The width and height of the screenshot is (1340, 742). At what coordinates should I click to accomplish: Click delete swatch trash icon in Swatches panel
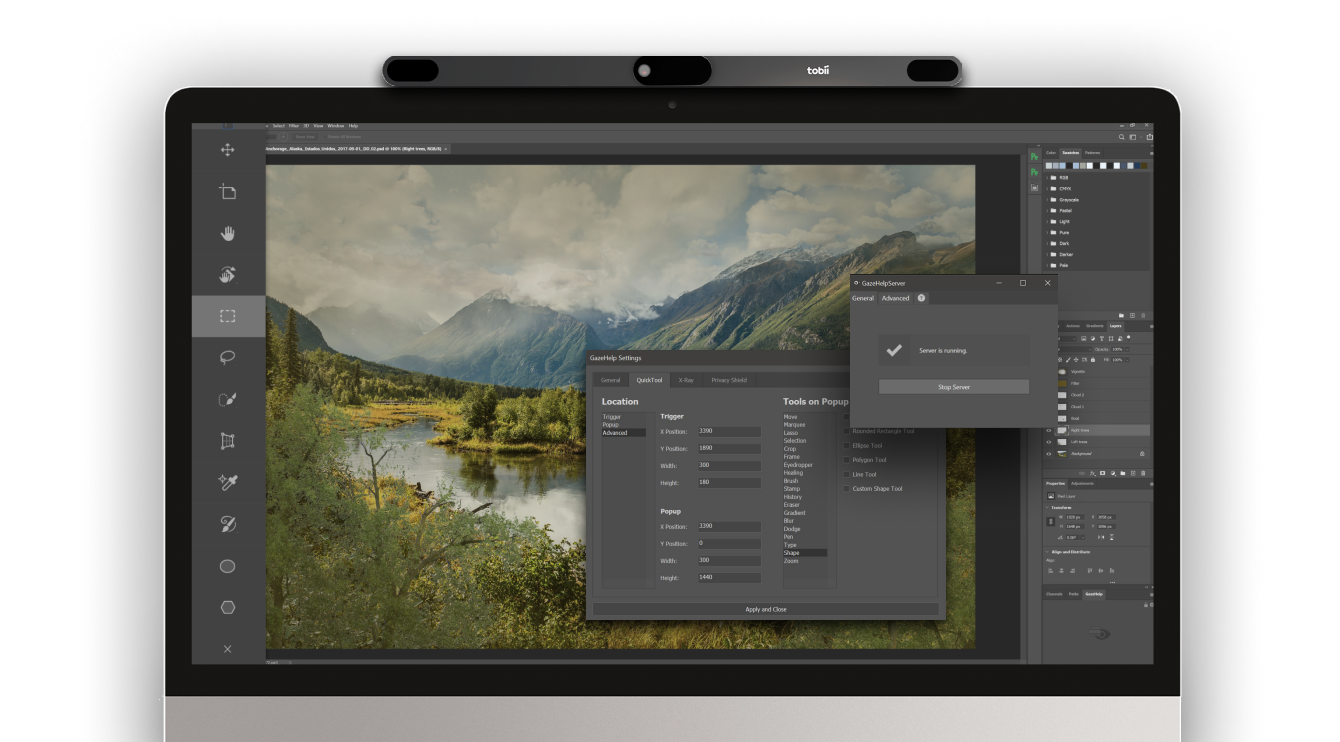coord(1143,316)
